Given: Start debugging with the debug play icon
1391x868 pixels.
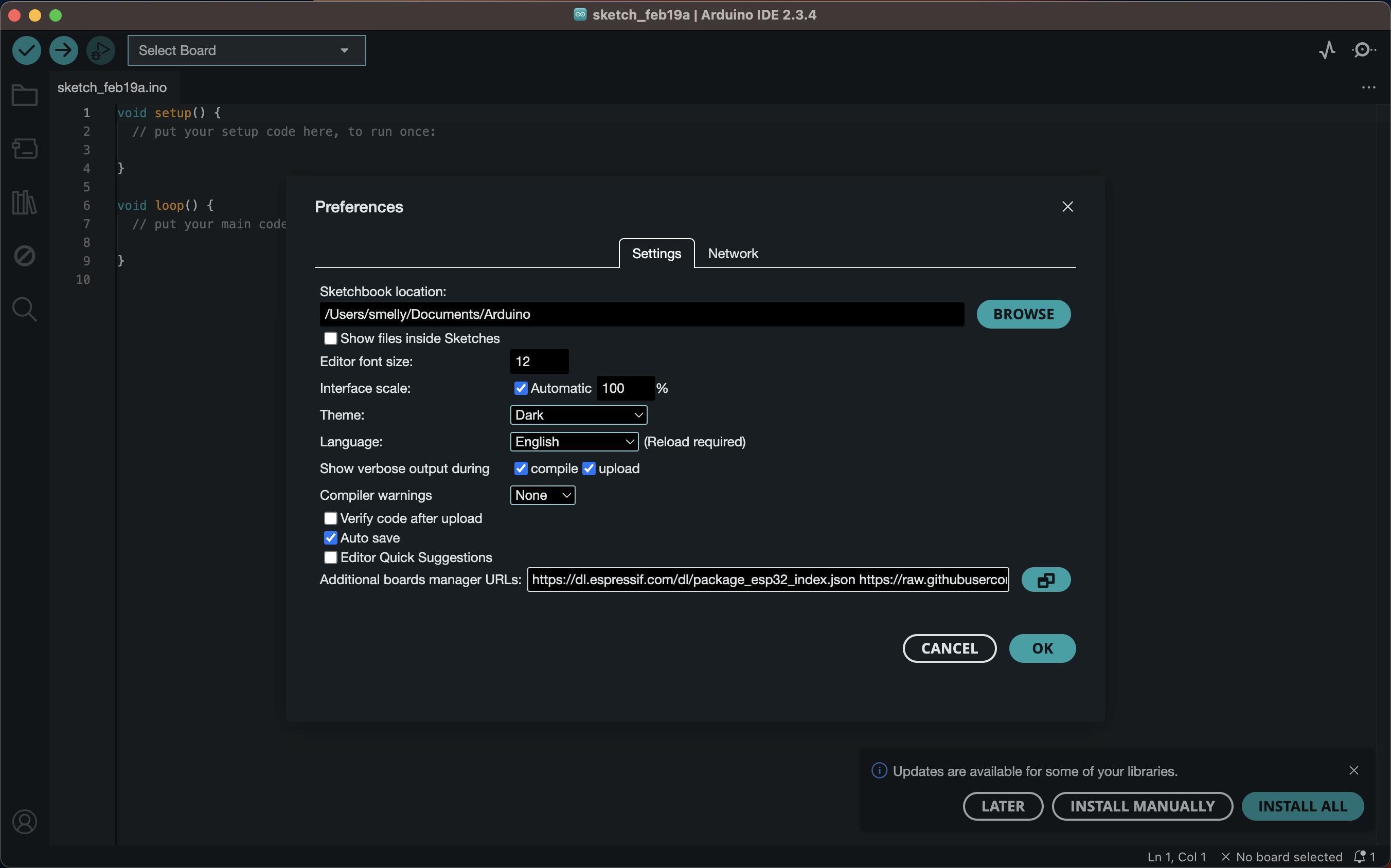Looking at the screenshot, I should coord(100,50).
